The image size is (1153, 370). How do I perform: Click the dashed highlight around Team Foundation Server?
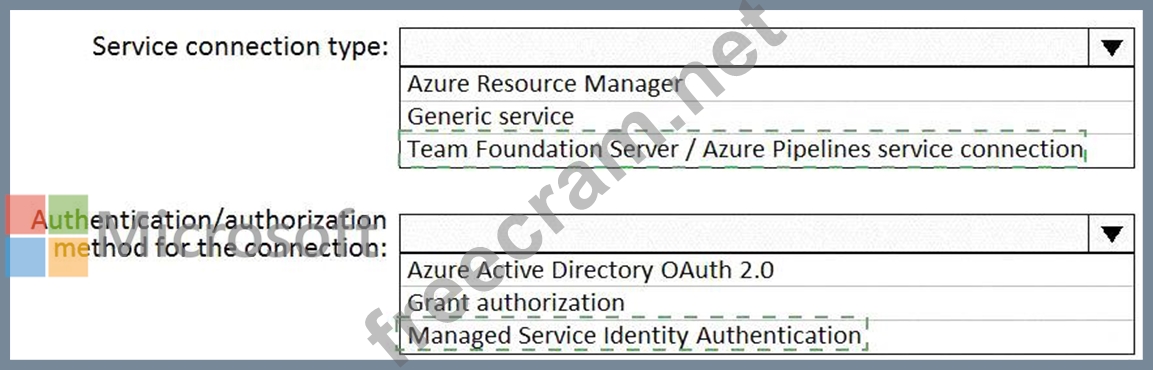(x=742, y=149)
